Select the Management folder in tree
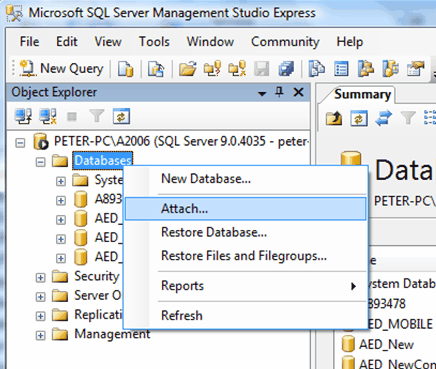 112,334
